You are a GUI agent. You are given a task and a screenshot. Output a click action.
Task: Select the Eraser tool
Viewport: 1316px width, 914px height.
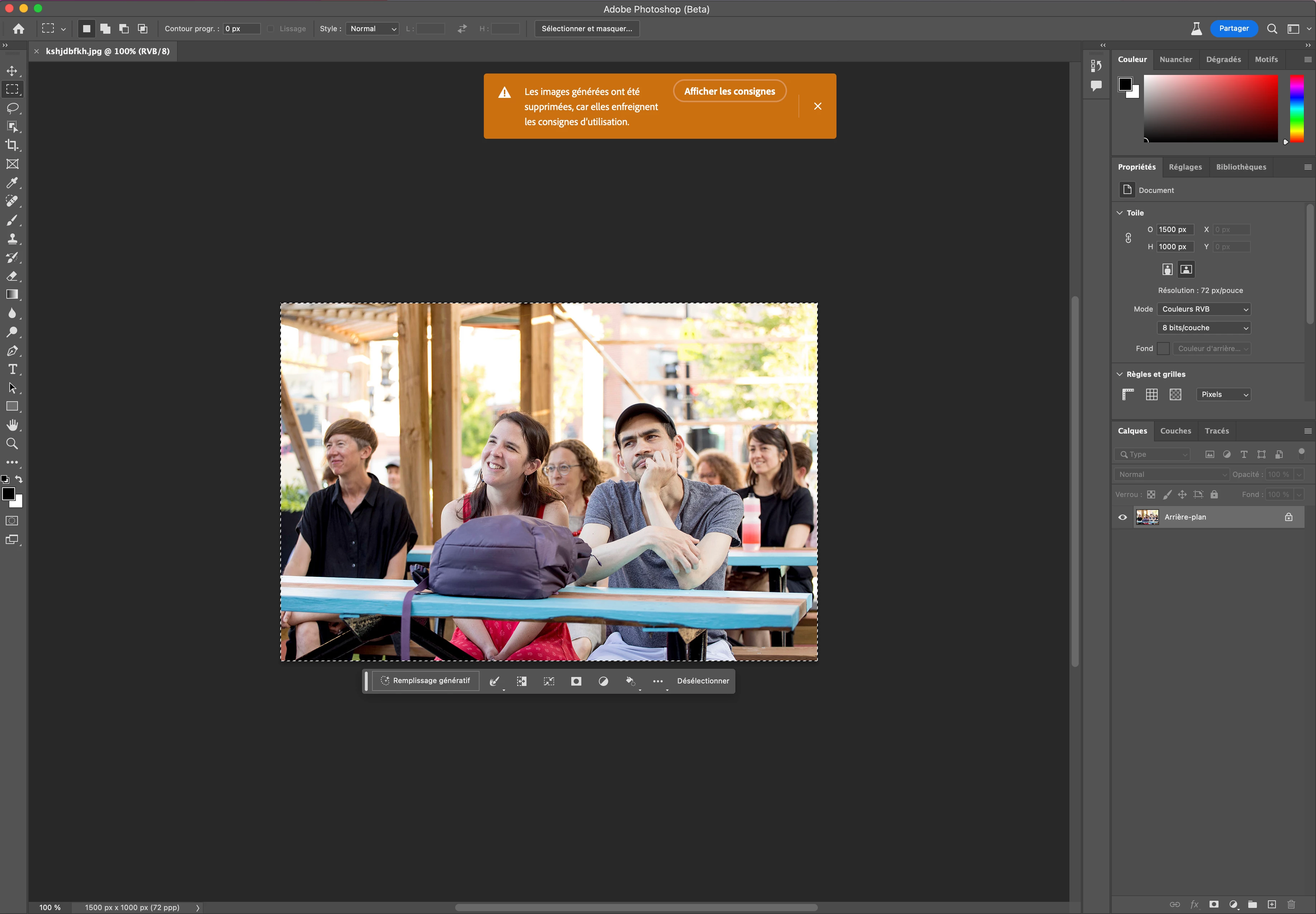[x=12, y=276]
